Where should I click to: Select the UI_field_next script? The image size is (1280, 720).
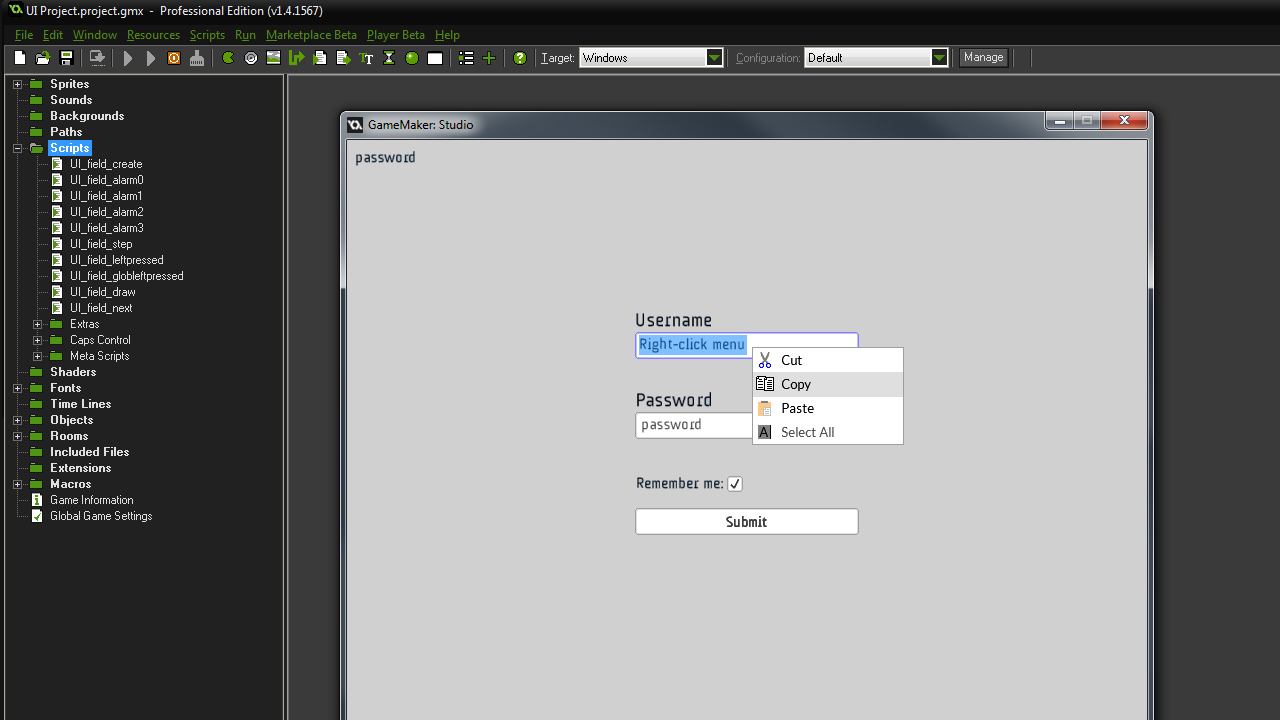(x=101, y=308)
